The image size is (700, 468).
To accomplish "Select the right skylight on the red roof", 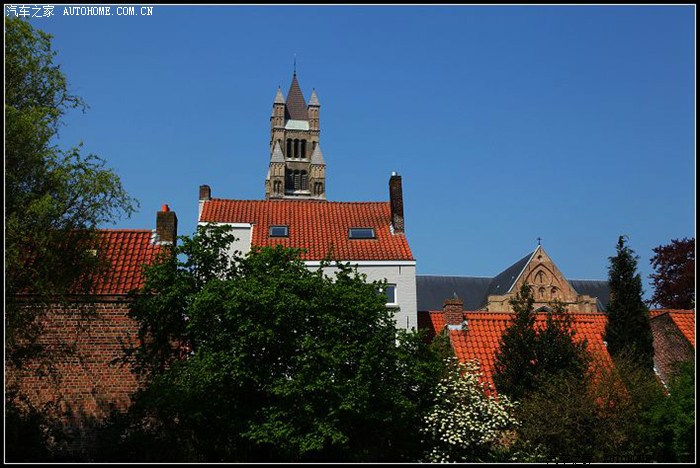I will (361, 233).
